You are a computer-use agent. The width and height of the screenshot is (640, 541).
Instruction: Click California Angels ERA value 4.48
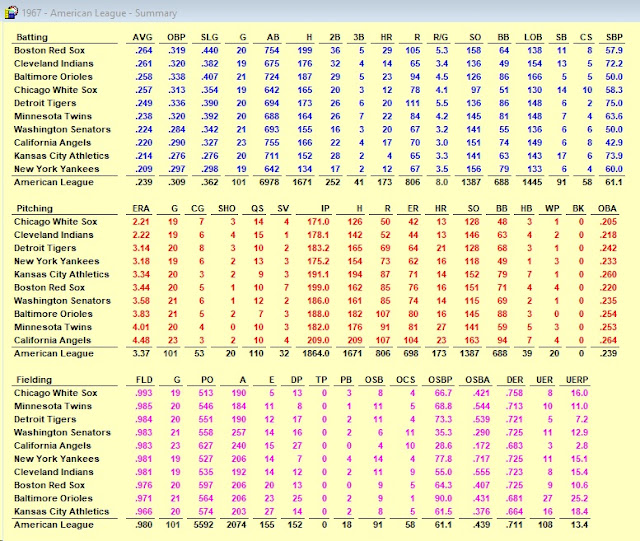point(141,340)
